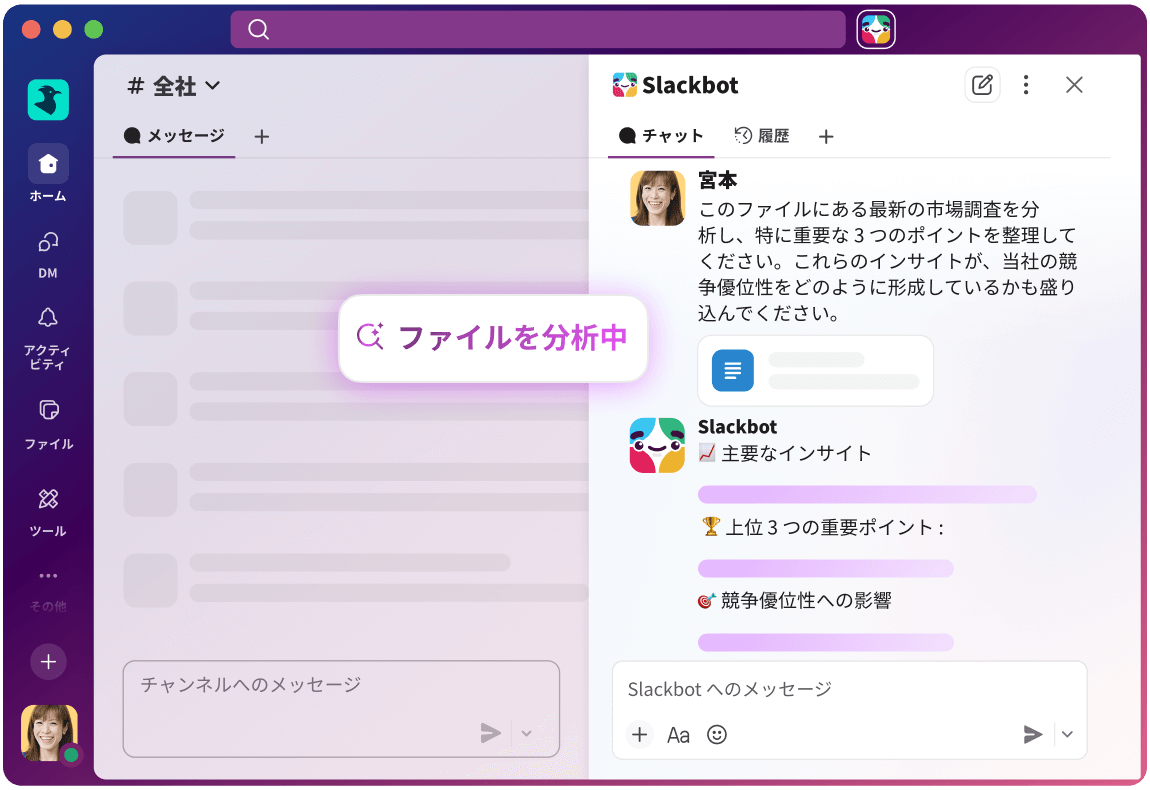Select the ツール icon in the sidebar
The width and height of the screenshot is (1150, 790).
click(x=48, y=498)
